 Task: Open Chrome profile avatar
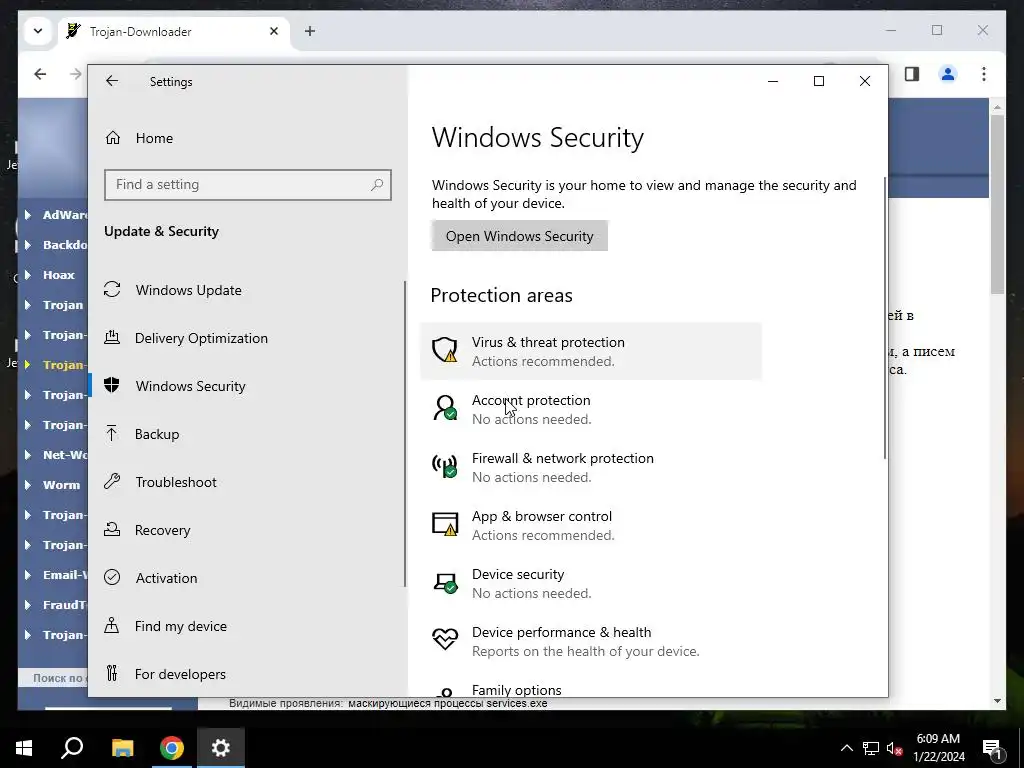click(948, 74)
